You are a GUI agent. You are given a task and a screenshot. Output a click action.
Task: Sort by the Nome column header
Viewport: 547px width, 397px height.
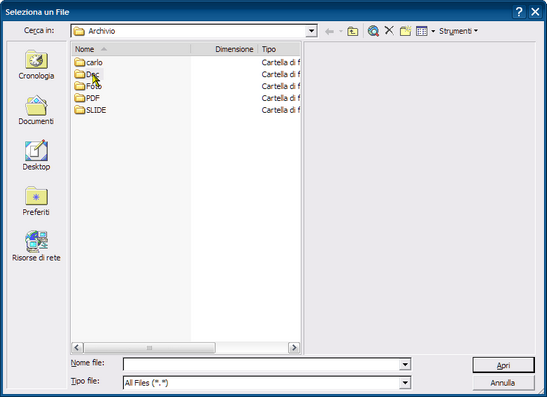[131, 49]
